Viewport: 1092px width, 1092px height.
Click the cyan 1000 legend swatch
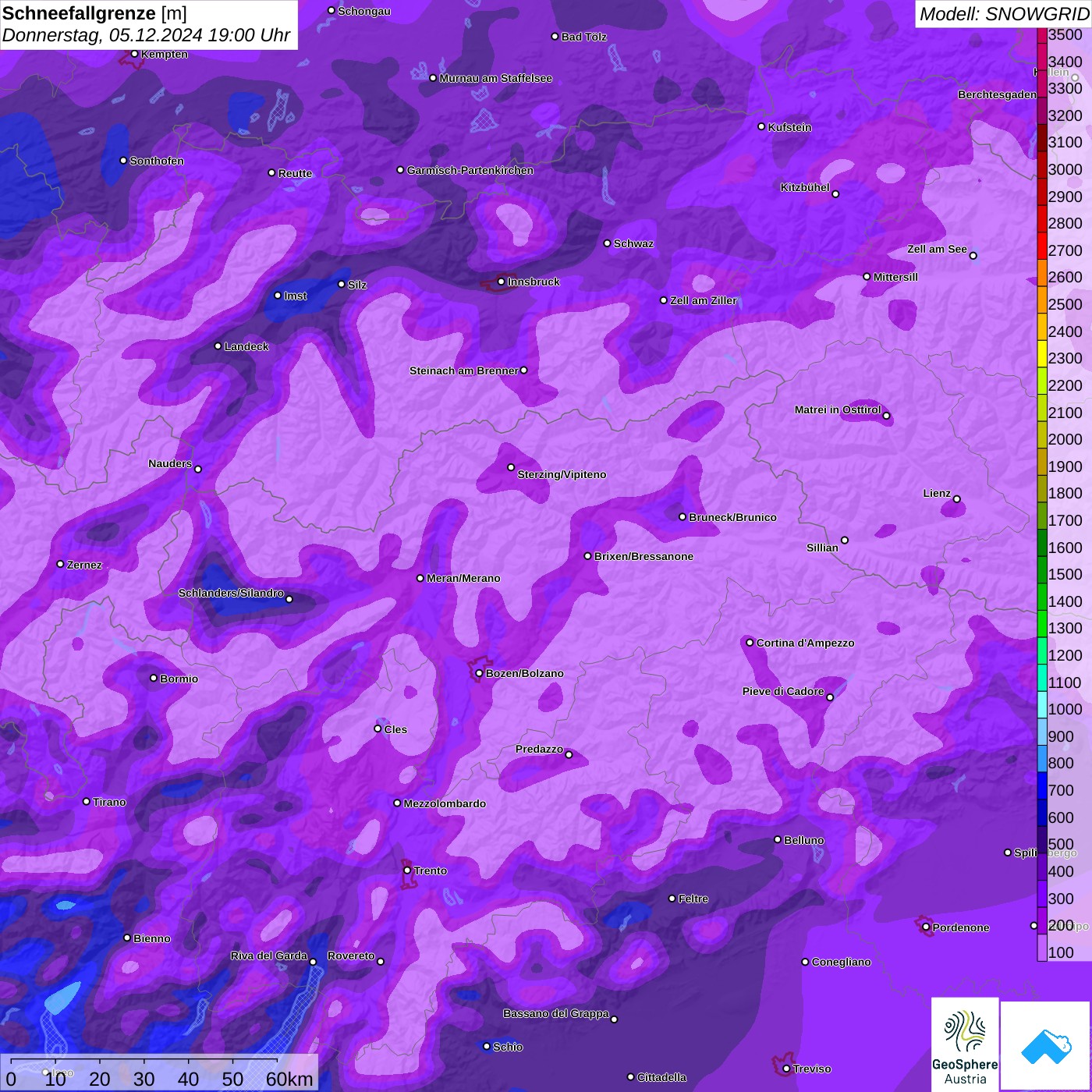click(1042, 704)
